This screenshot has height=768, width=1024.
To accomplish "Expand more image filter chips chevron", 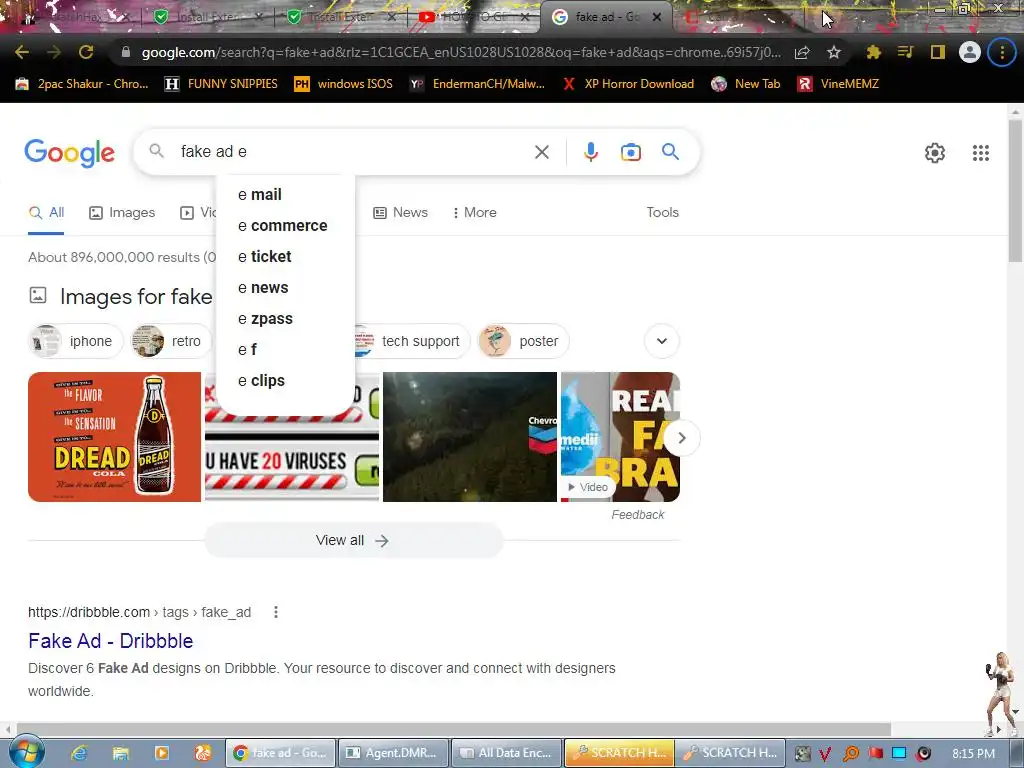I will [662, 341].
